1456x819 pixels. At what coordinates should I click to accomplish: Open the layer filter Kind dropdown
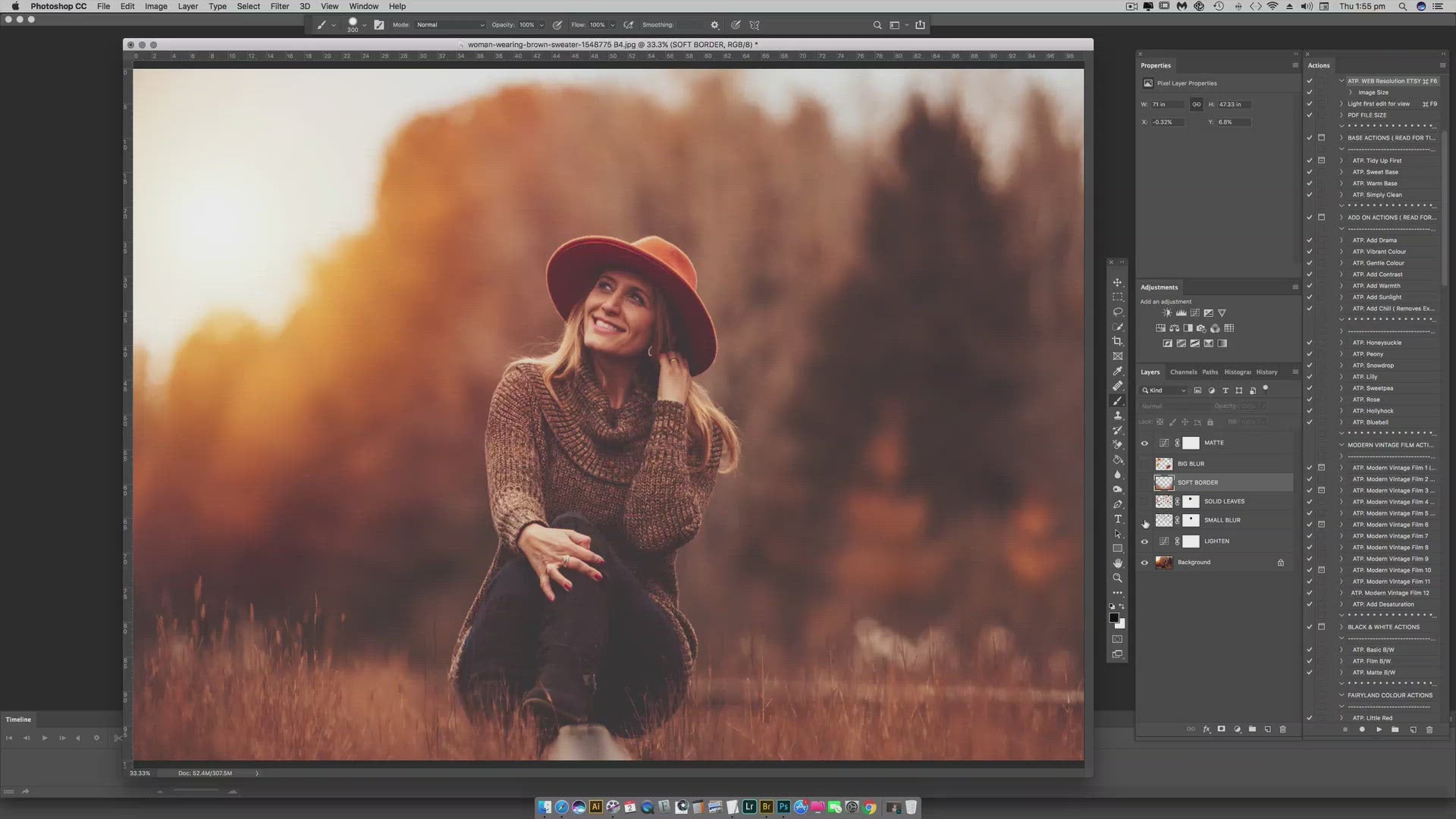pyautogui.click(x=1165, y=391)
